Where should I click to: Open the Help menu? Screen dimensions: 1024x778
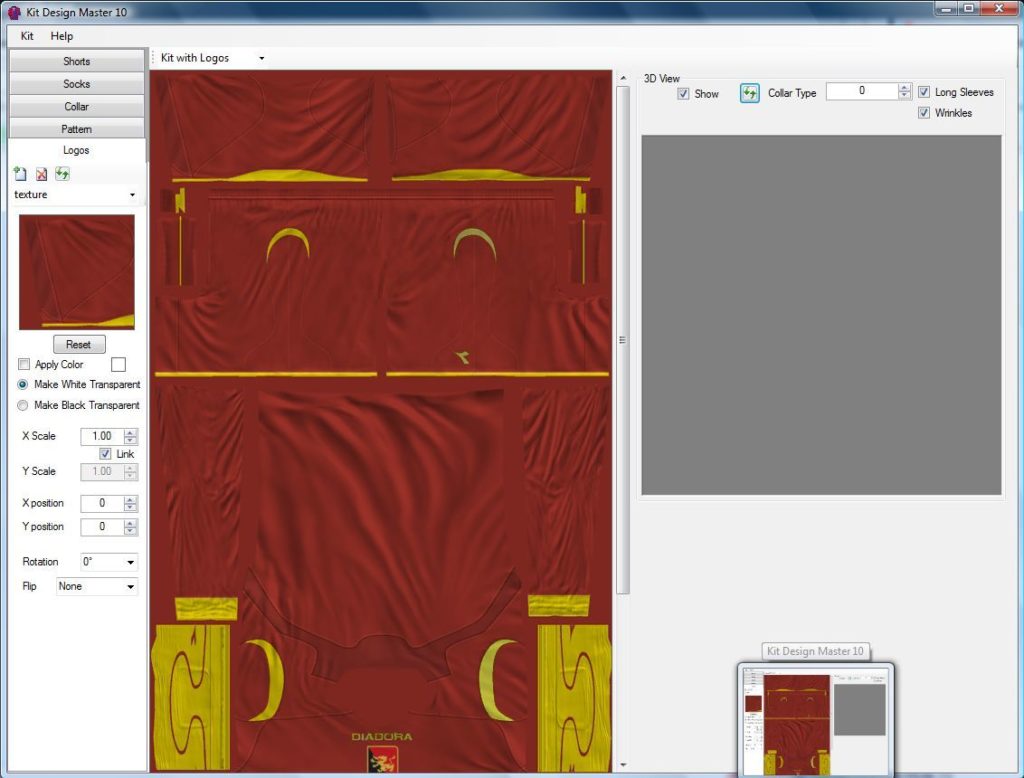[x=62, y=36]
